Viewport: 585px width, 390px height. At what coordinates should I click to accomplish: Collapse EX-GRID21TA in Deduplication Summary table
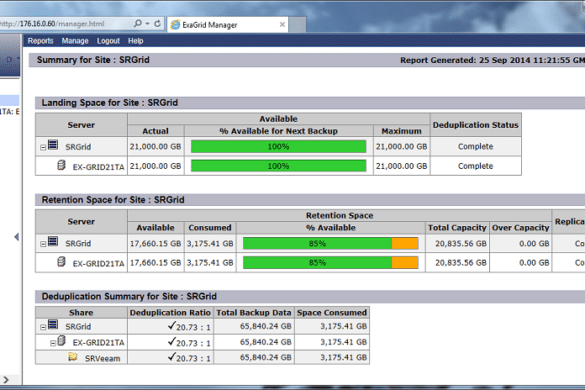pyautogui.click(x=53, y=343)
